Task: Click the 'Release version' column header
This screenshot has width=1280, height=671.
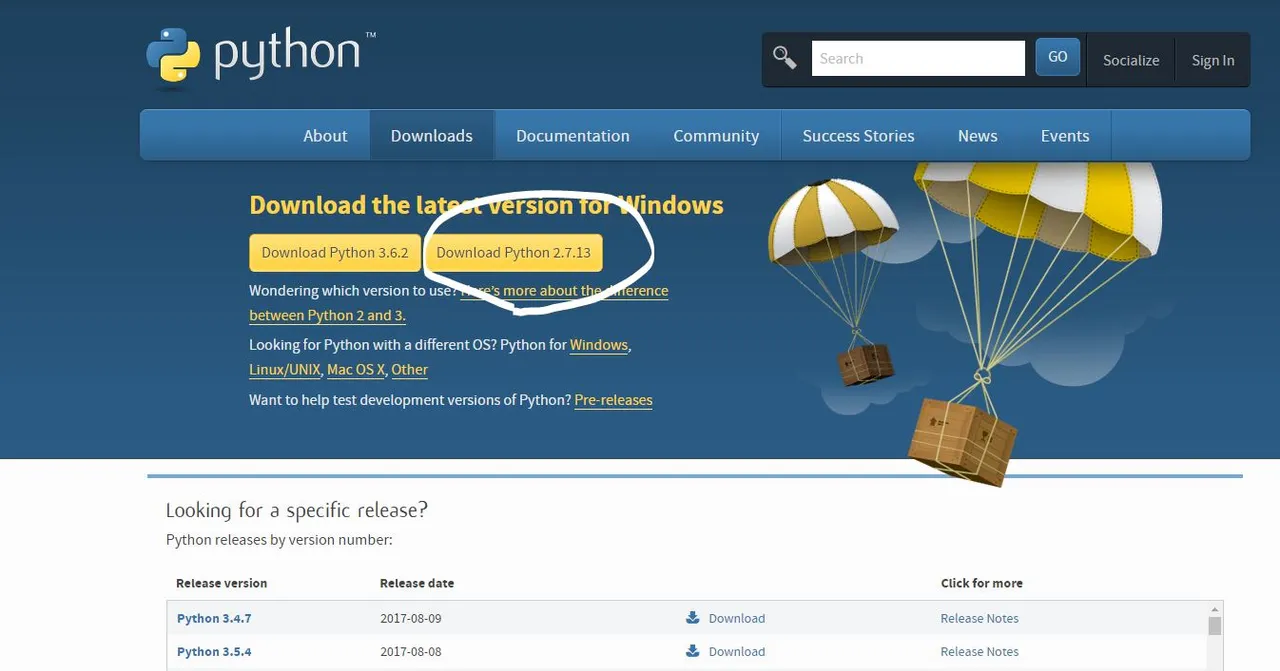Action: 222,583
